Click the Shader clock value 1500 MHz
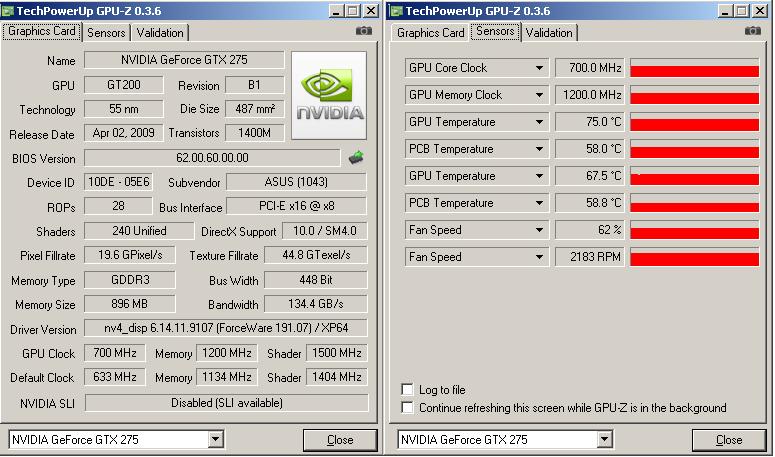The height and width of the screenshot is (457, 775). 337,353
